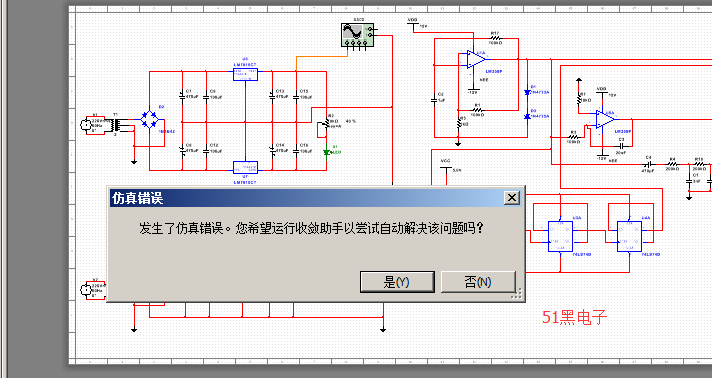Close the 仿真错误 dialog with X
The width and height of the screenshot is (712, 378).
pos(512,198)
